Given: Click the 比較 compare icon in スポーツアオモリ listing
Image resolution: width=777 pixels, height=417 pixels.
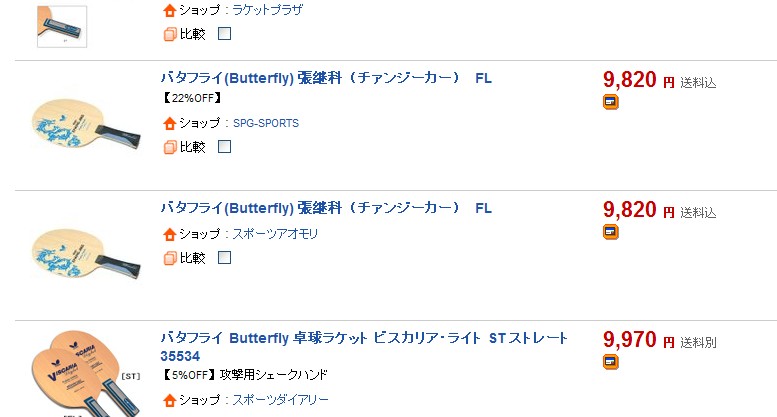Looking at the screenshot, I should [x=169, y=258].
